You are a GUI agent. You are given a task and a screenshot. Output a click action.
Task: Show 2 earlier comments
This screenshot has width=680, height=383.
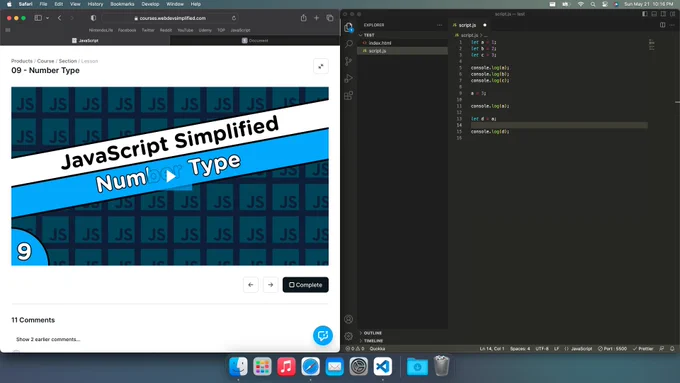48,339
